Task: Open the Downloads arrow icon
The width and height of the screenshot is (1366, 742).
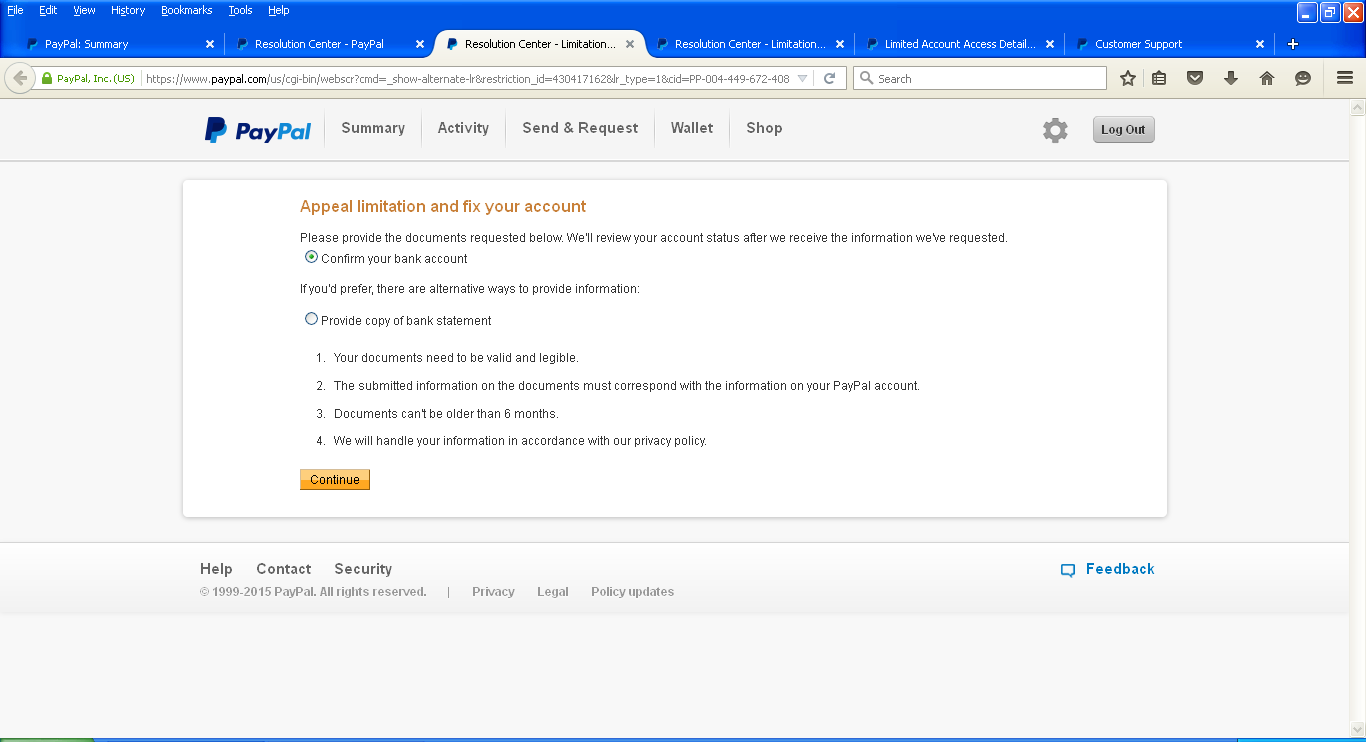Action: click(x=1231, y=78)
